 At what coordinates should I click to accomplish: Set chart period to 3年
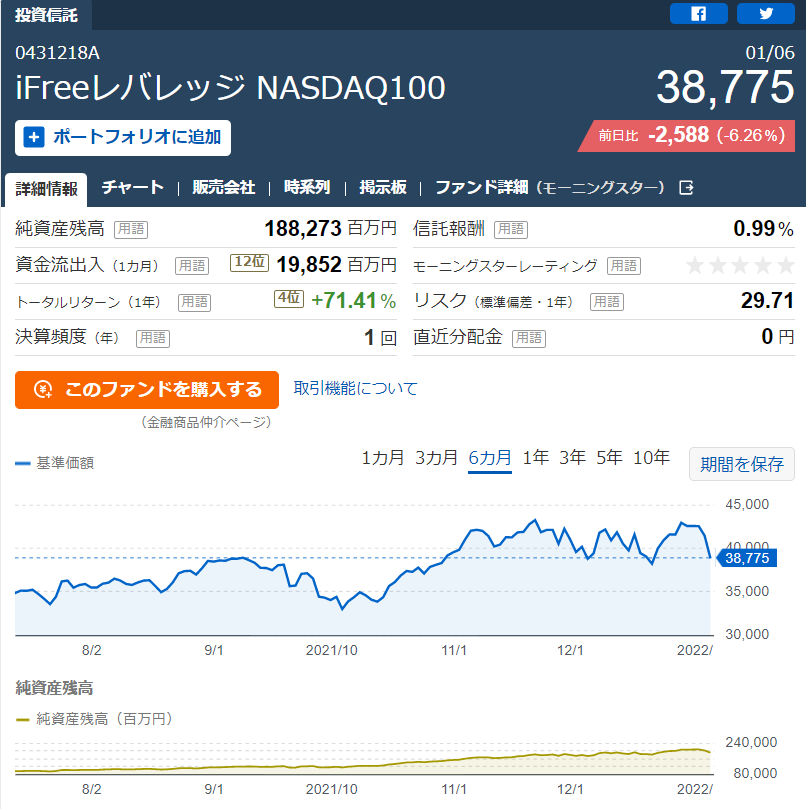pos(572,458)
